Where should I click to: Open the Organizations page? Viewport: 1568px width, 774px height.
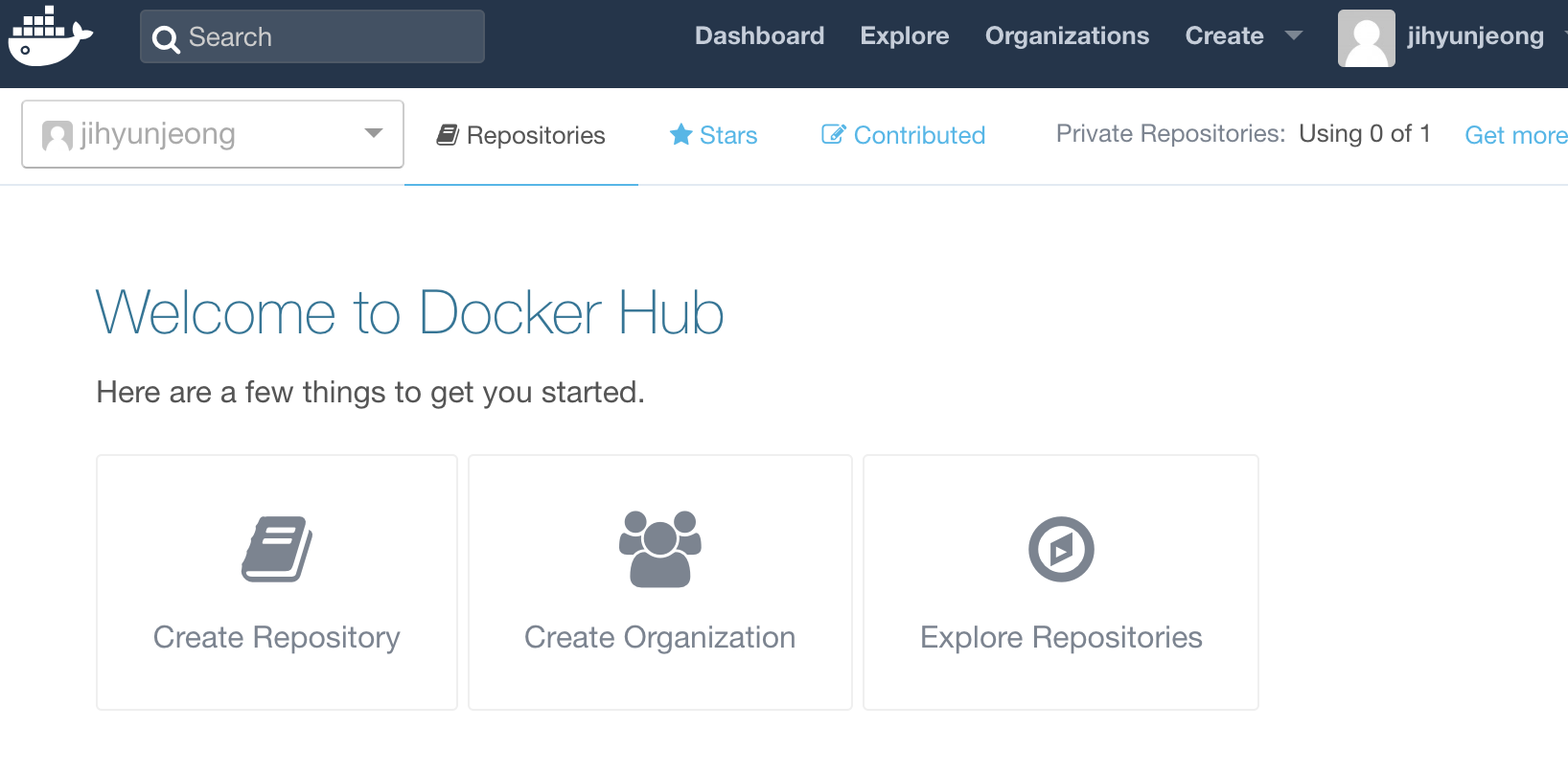tap(1067, 36)
